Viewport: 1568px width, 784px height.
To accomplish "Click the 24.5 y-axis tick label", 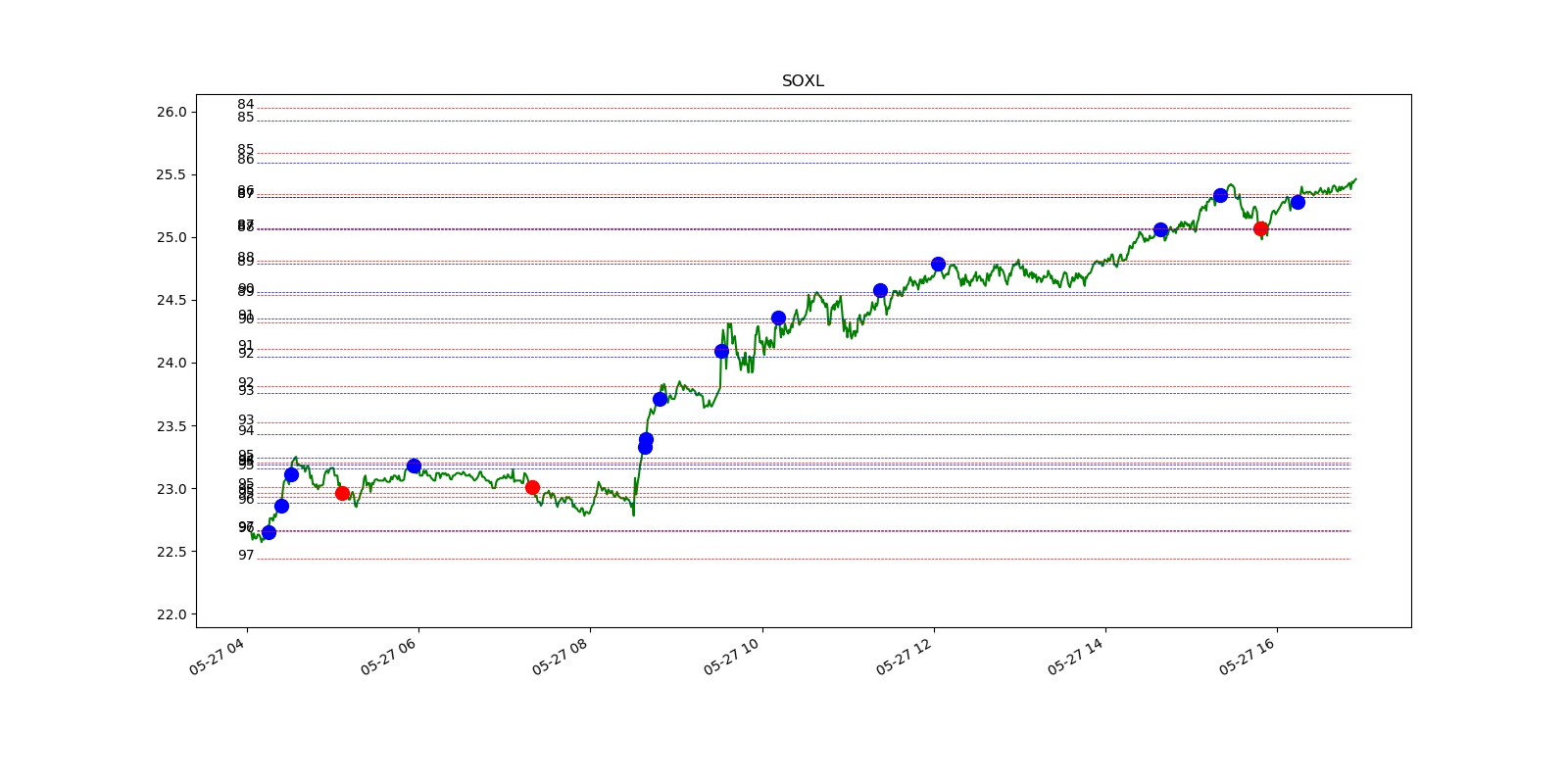I will click(x=171, y=300).
